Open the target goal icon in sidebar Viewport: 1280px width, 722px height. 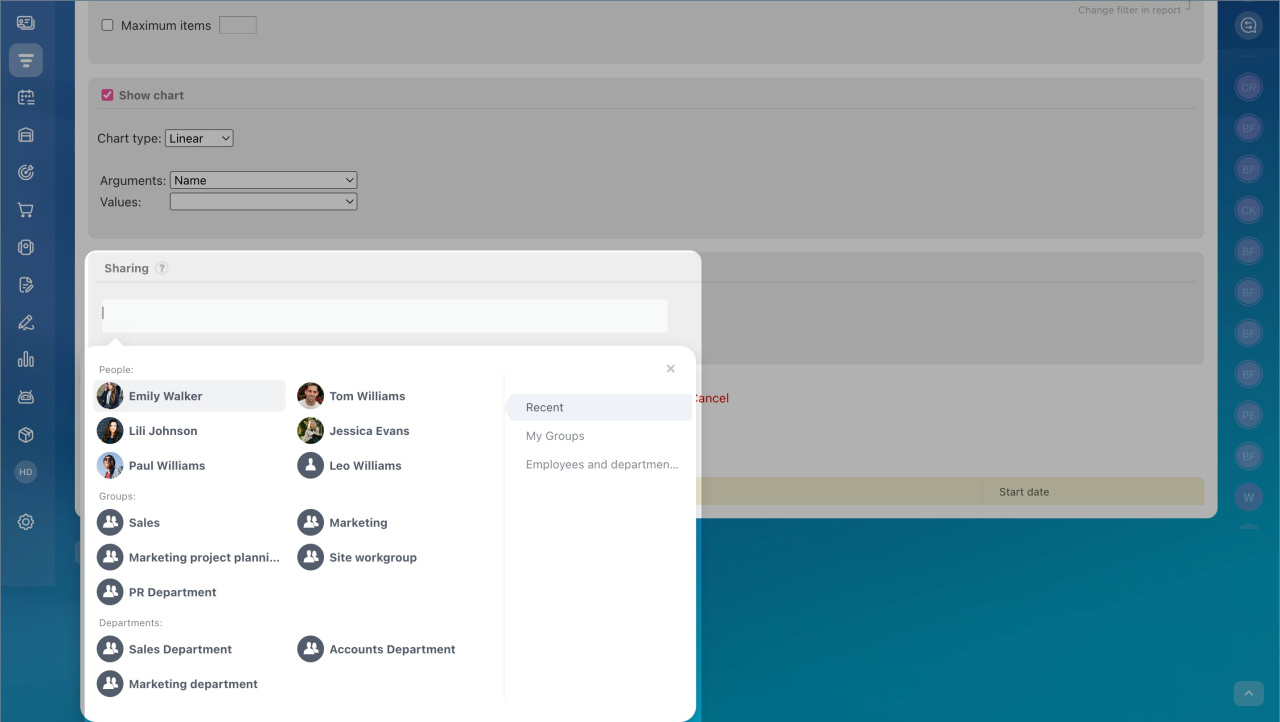coord(26,173)
